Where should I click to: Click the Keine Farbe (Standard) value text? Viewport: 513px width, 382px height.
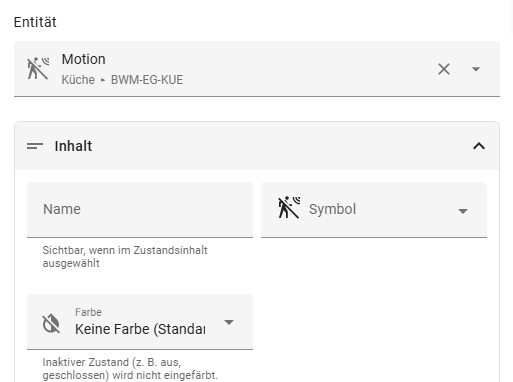pyautogui.click(x=140, y=329)
